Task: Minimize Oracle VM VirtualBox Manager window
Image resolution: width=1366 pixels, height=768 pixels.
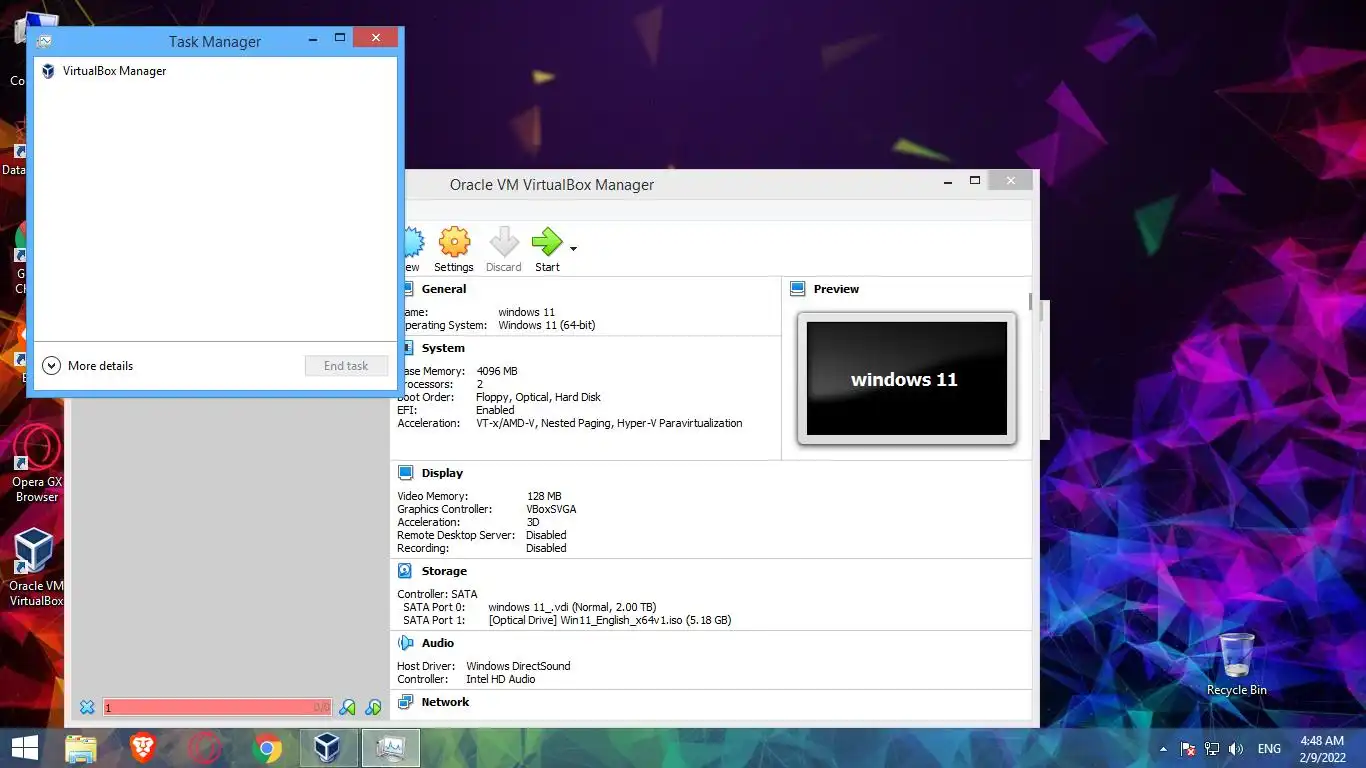Action: click(x=948, y=182)
